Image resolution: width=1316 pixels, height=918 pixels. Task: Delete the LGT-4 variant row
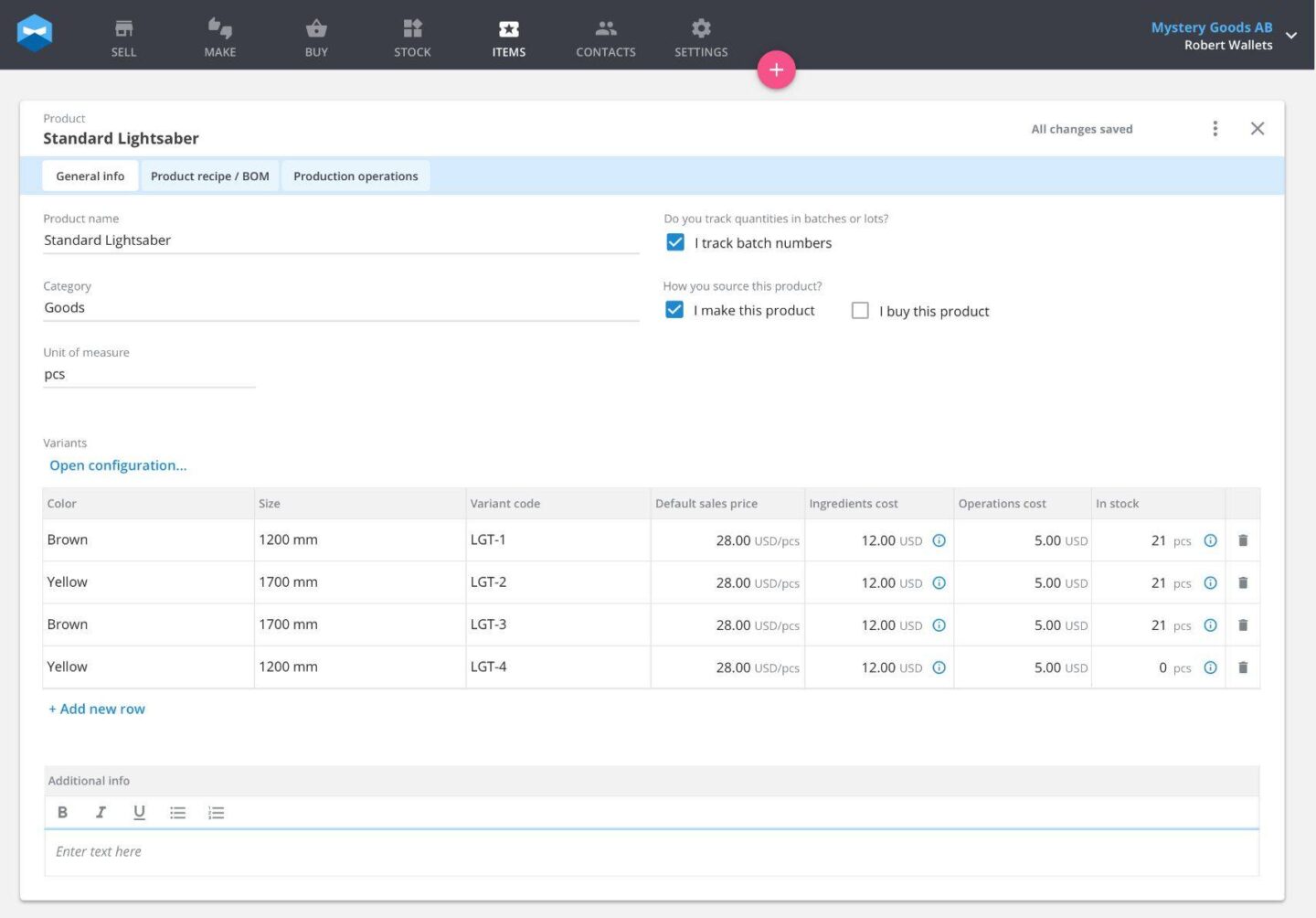pos(1243,667)
